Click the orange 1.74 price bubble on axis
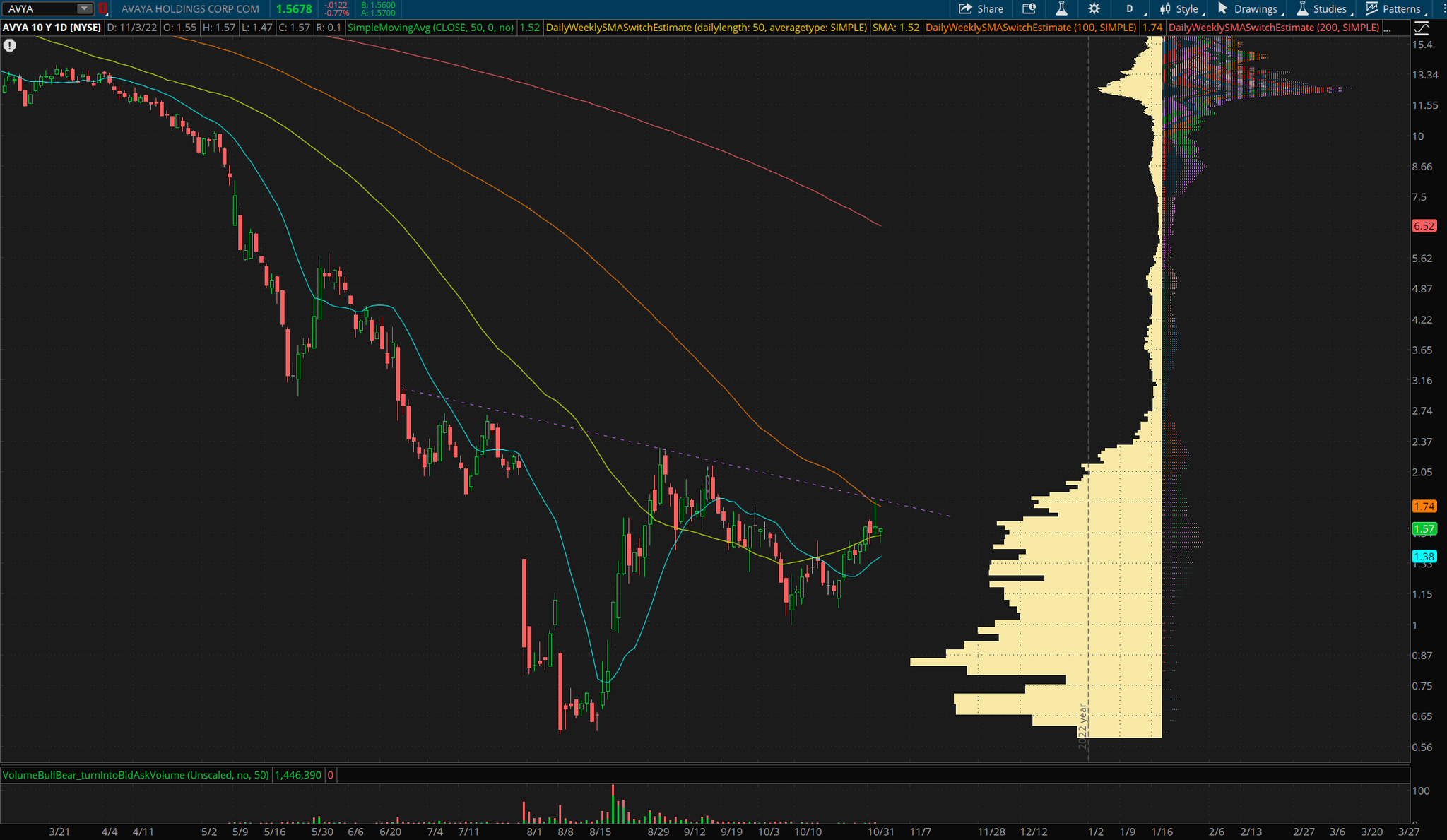Viewport: 1447px width, 840px height. pos(1426,507)
